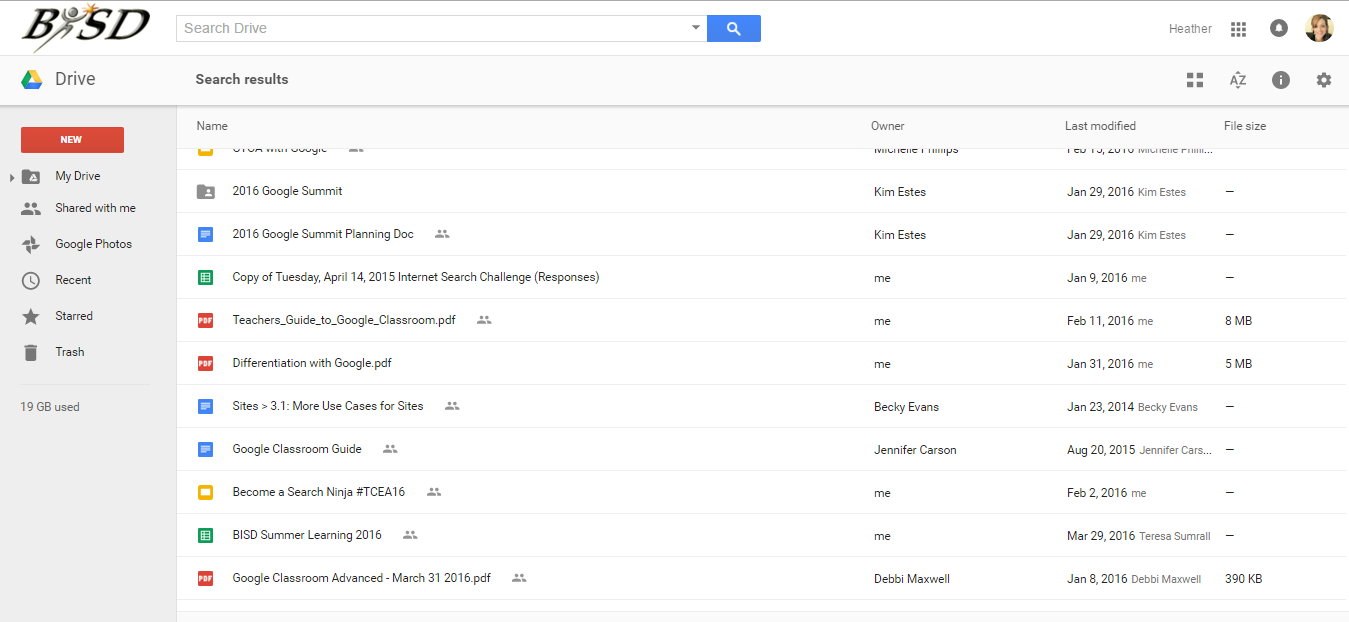Click the PDF icon for Teachers_Guide_to_Google_Classroom.pdf

[x=205, y=321]
